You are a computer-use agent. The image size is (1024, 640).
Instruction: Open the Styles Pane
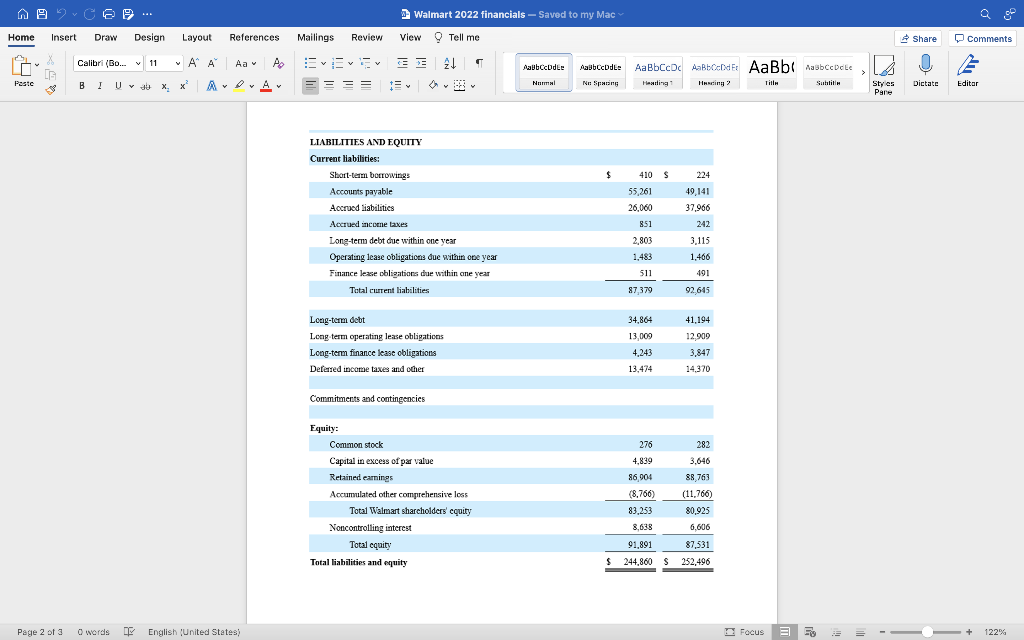(x=884, y=75)
